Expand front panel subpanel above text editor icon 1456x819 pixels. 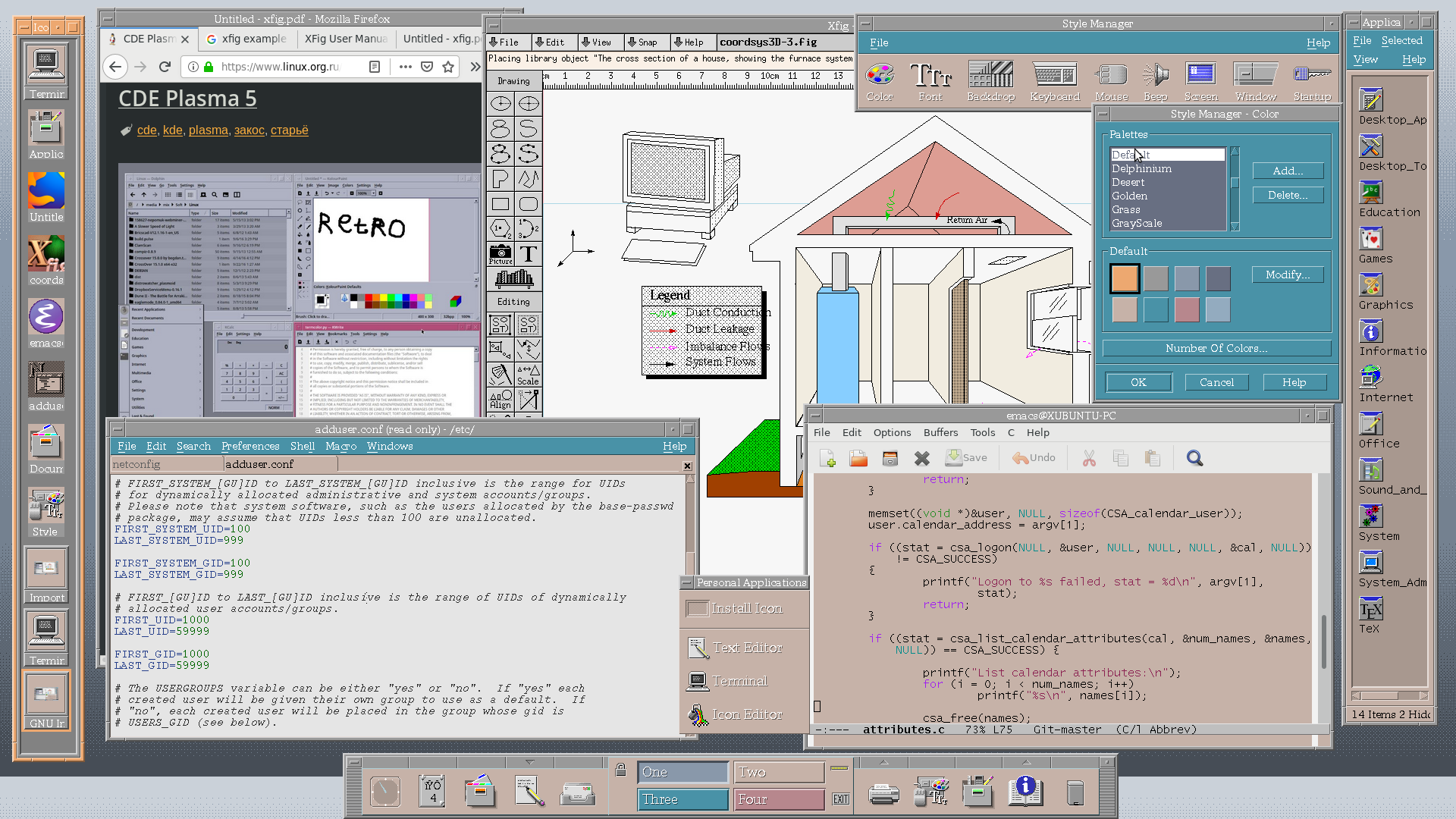(x=529, y=762)
